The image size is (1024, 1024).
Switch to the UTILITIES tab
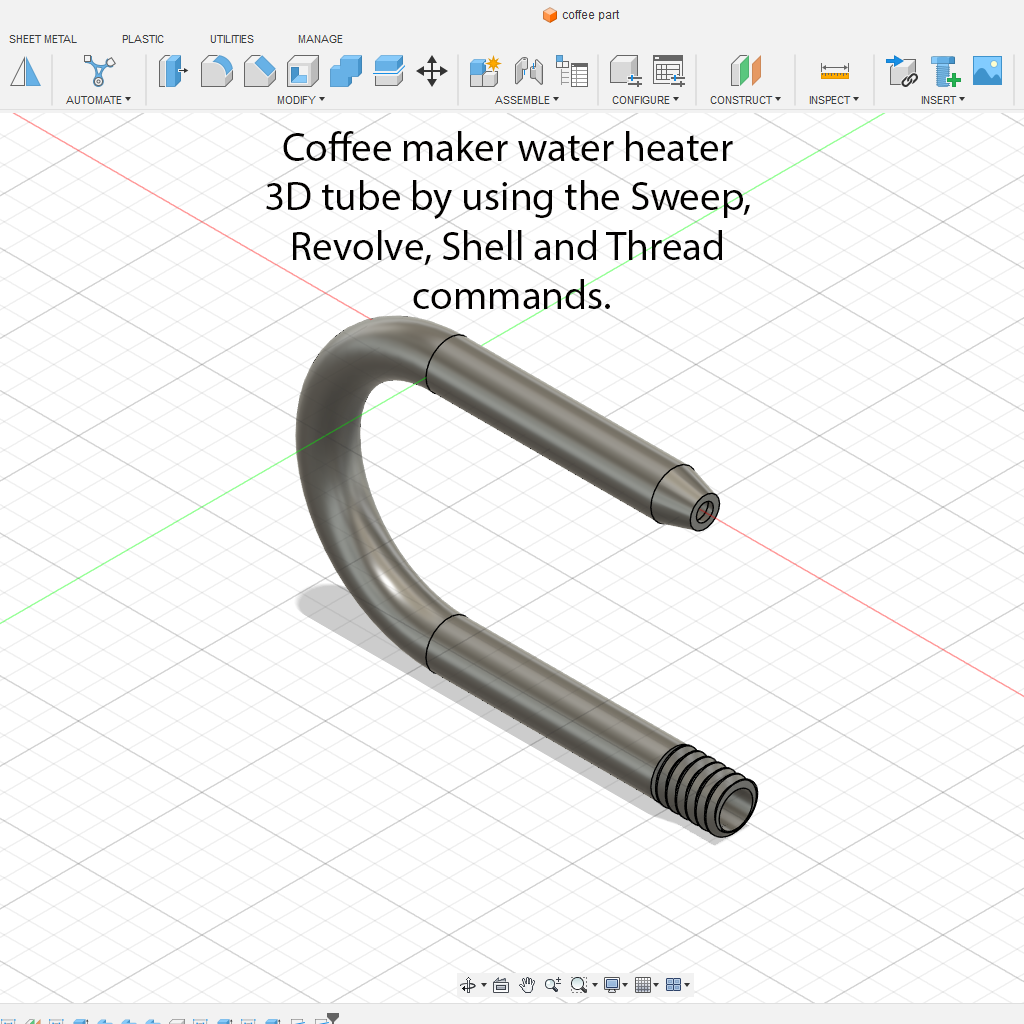pyautogui.click(x=232, y=39)
